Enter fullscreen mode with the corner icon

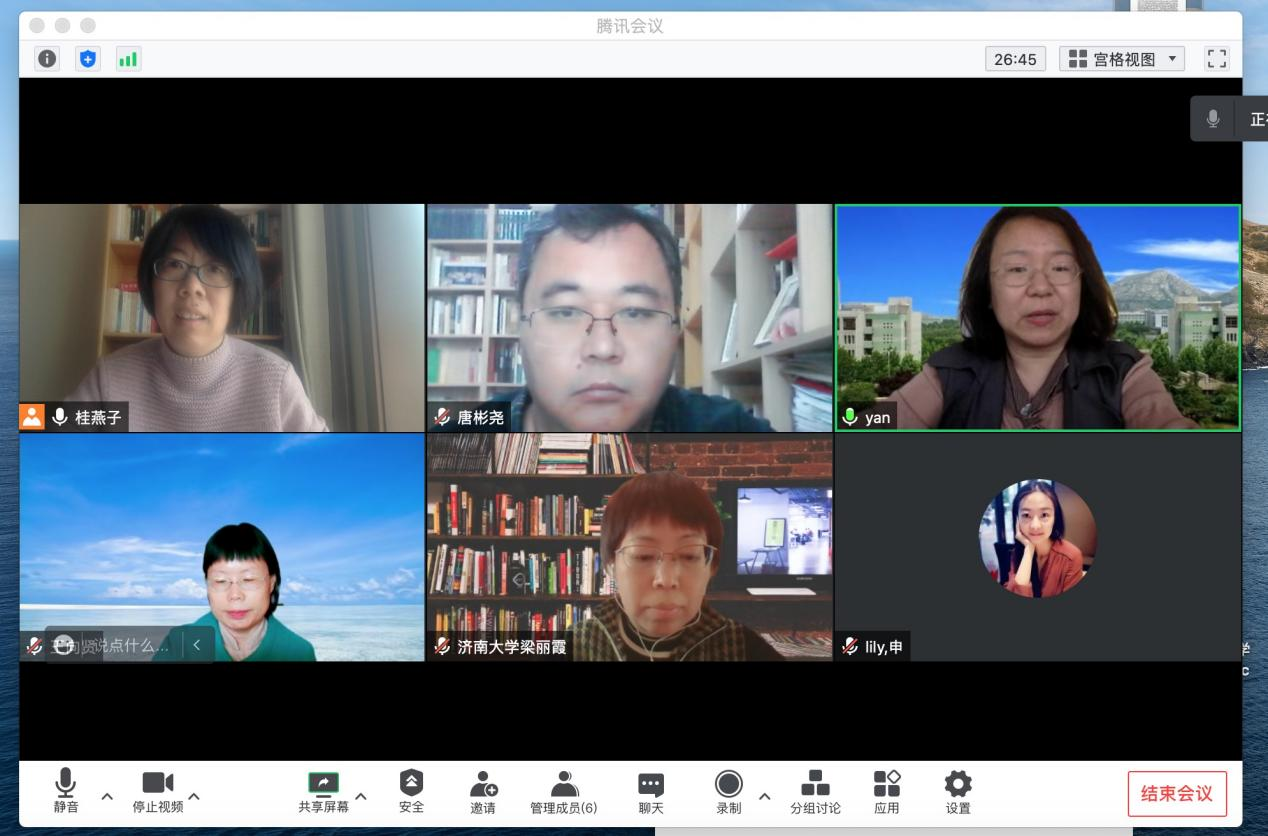pos(1216,59)
